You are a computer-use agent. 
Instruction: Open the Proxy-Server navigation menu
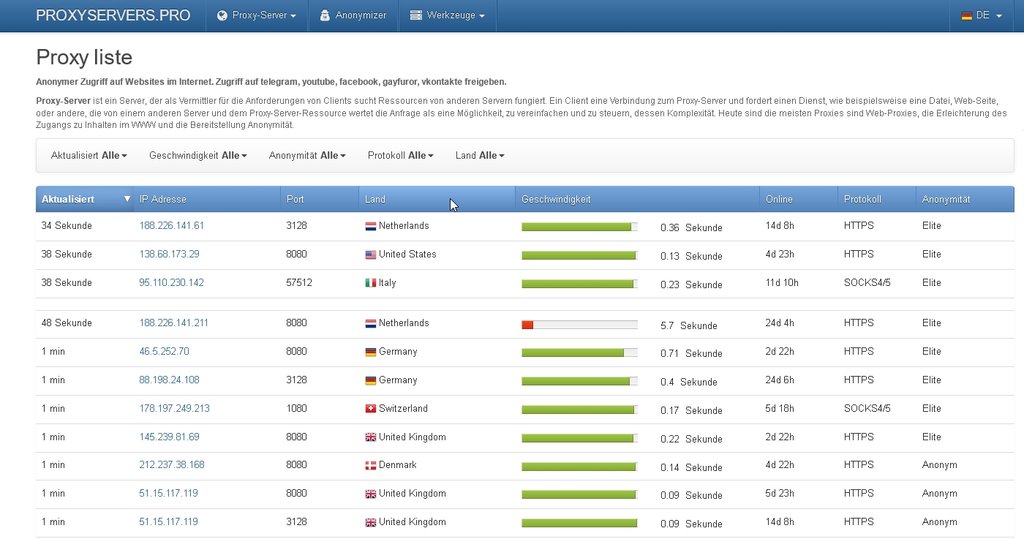(x=264, y=16)
